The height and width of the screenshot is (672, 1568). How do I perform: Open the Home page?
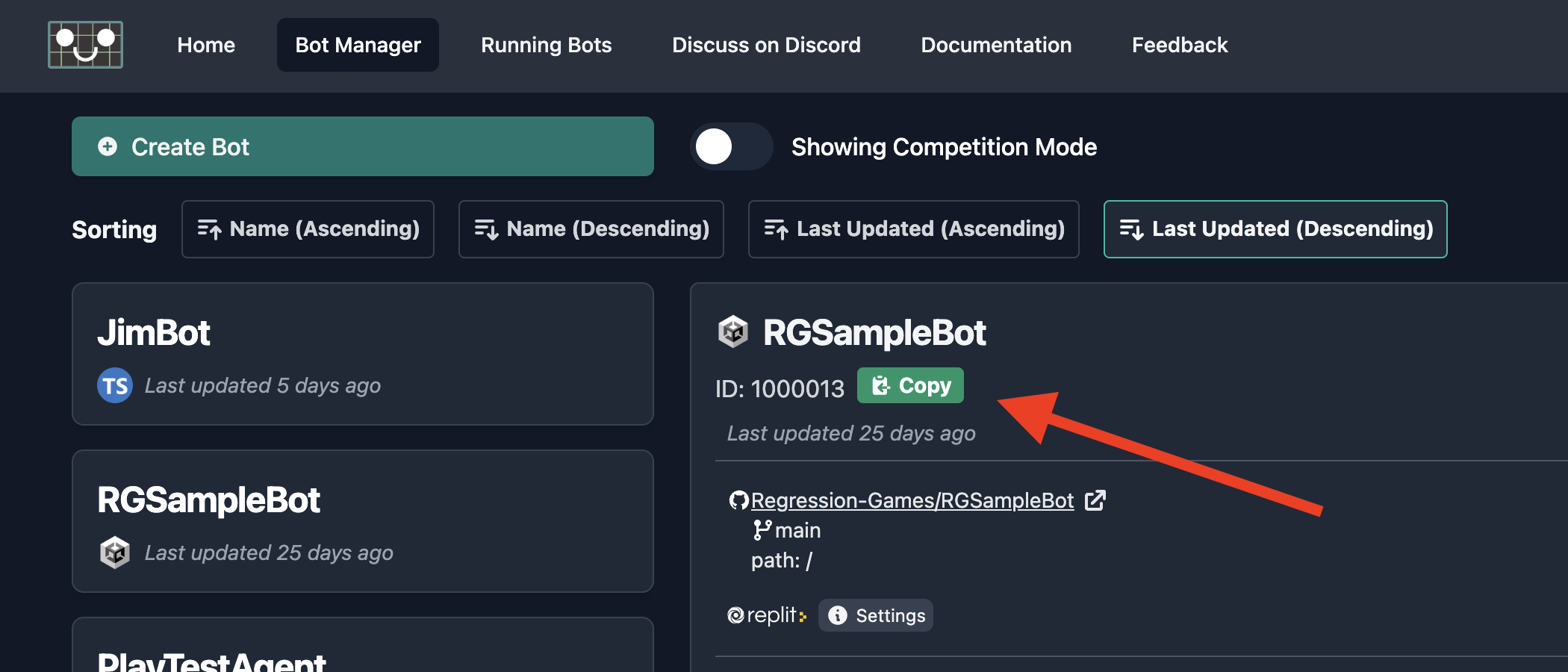[x=206, y=45]
